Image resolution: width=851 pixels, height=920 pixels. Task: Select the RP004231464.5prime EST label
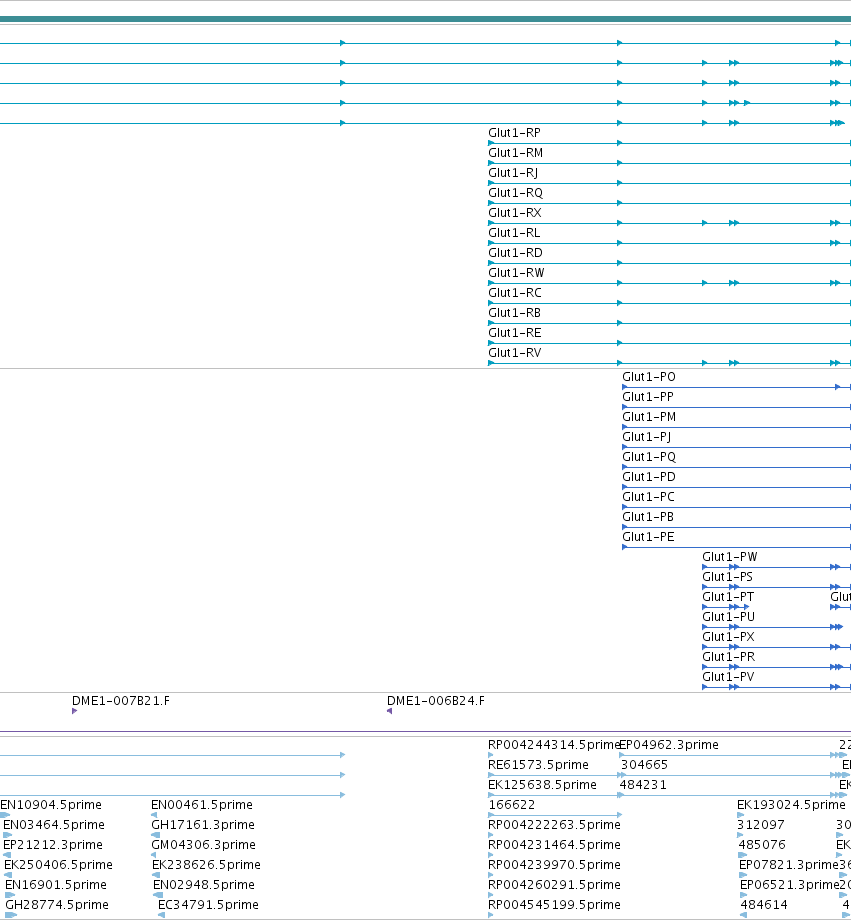[x=554, y=844]
